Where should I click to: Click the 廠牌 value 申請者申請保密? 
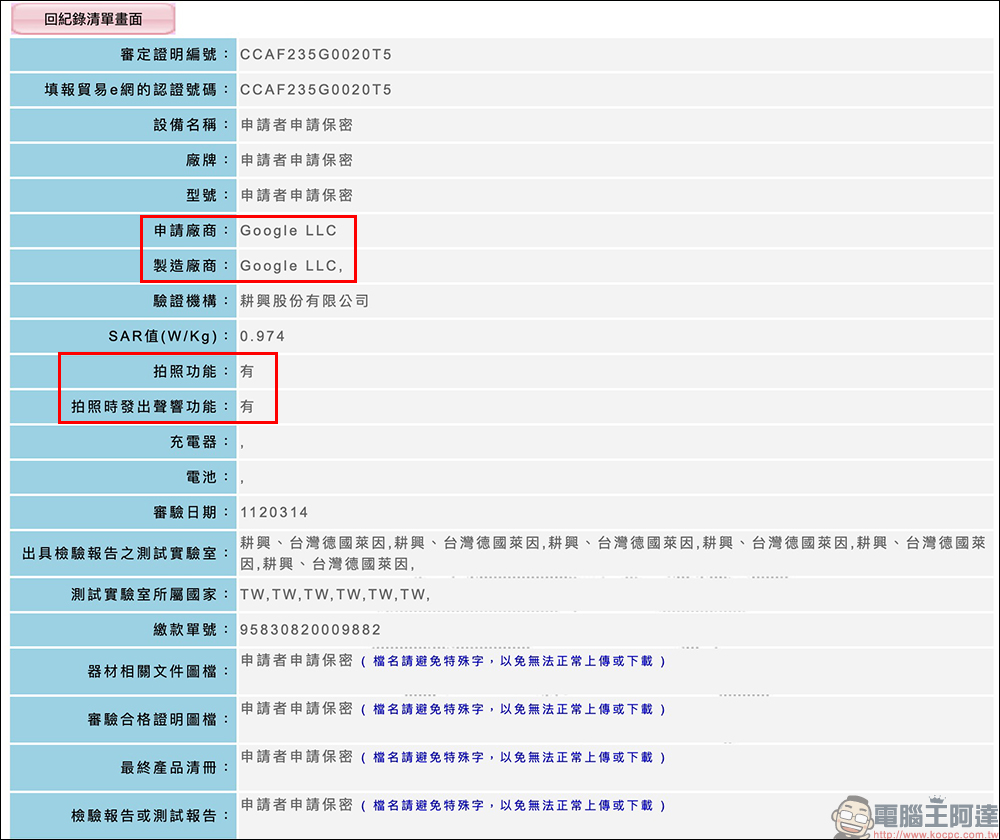pos(297,160)
